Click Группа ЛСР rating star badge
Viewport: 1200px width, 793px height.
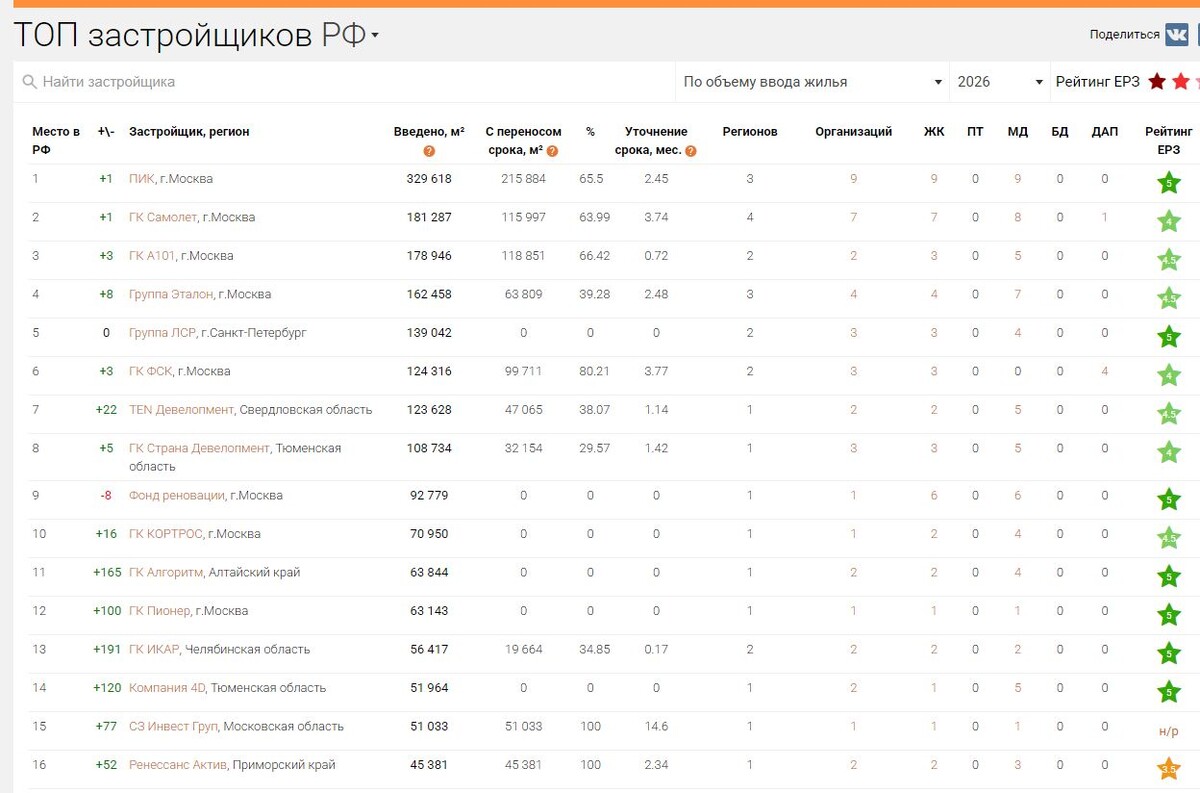click(x=1168, y=337)
